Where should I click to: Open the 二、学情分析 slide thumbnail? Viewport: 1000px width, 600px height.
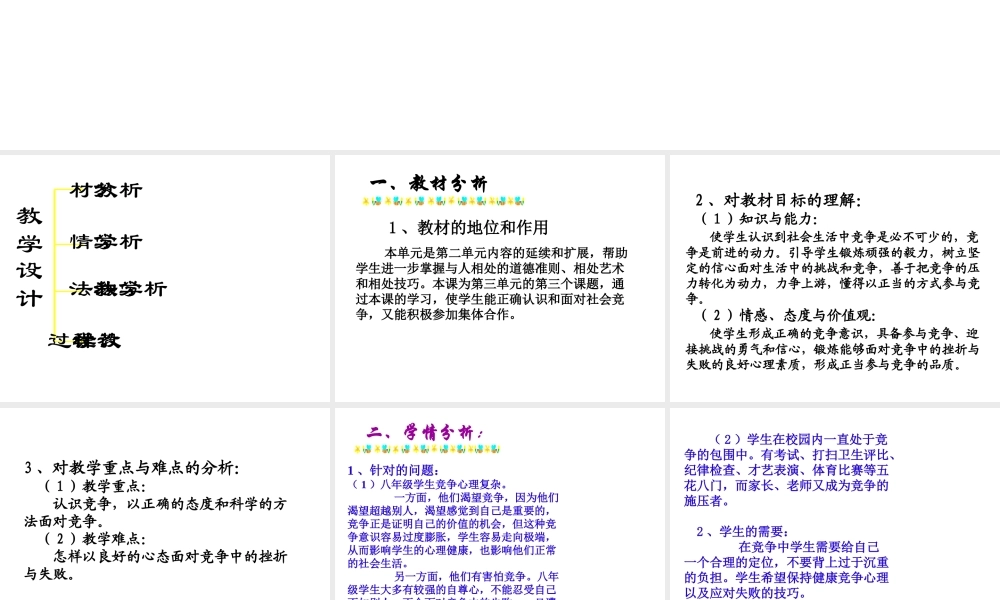pyautogui.click(x=499, y=504)
